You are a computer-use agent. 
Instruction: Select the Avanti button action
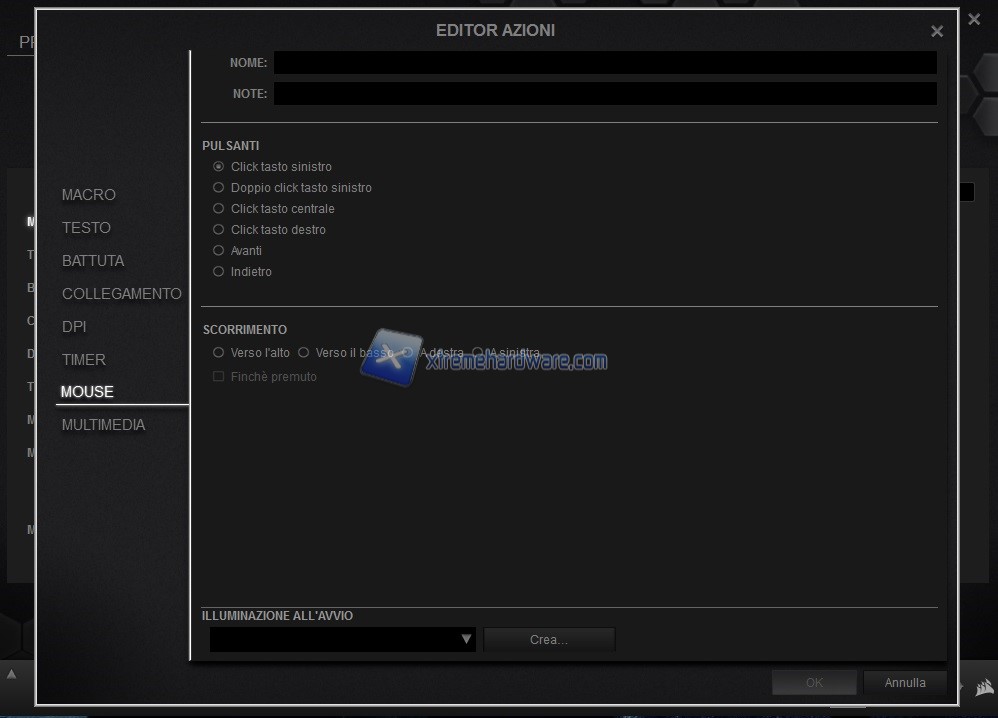219,251
